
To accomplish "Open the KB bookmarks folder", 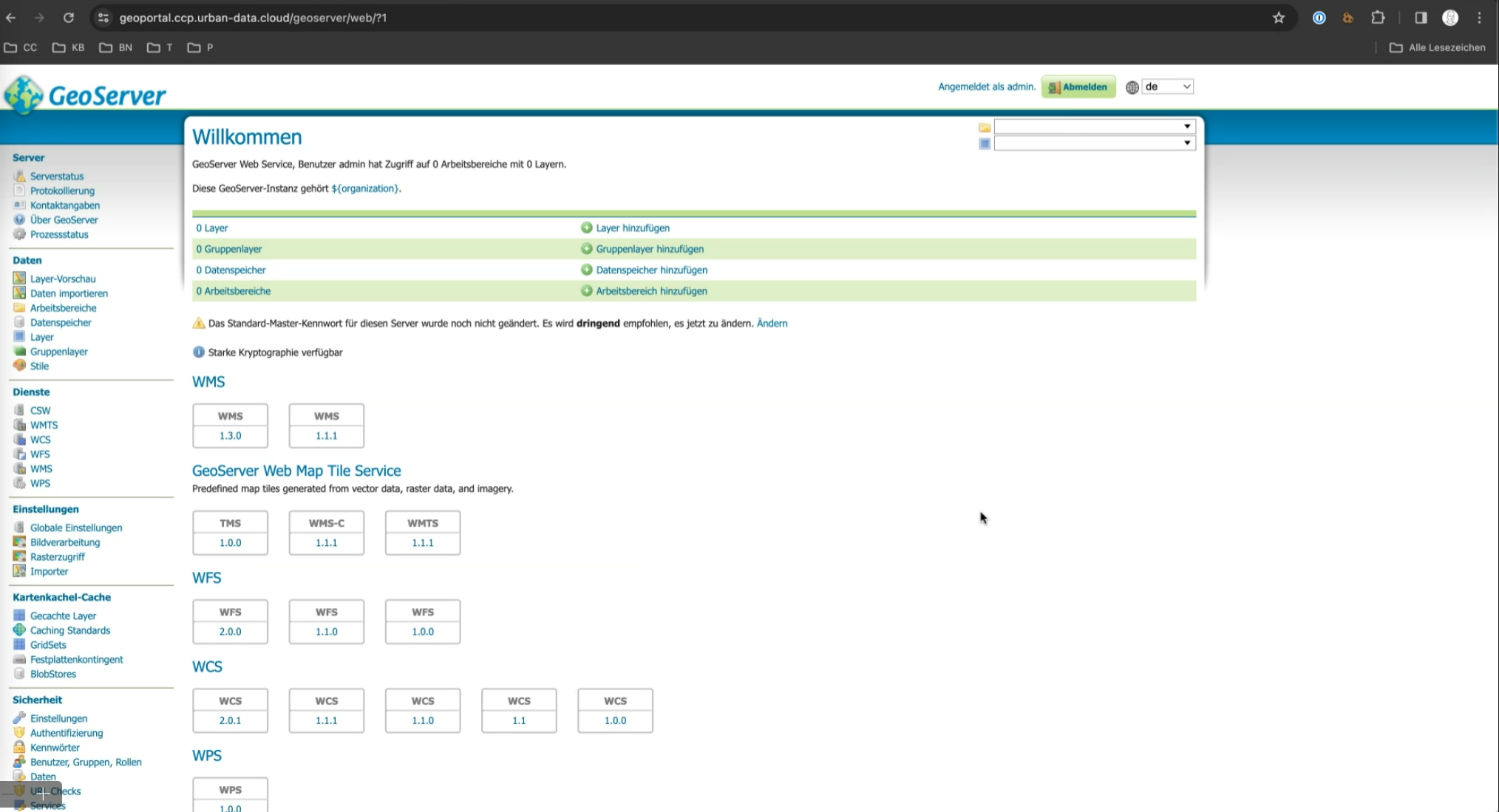I will click(69, 47).
